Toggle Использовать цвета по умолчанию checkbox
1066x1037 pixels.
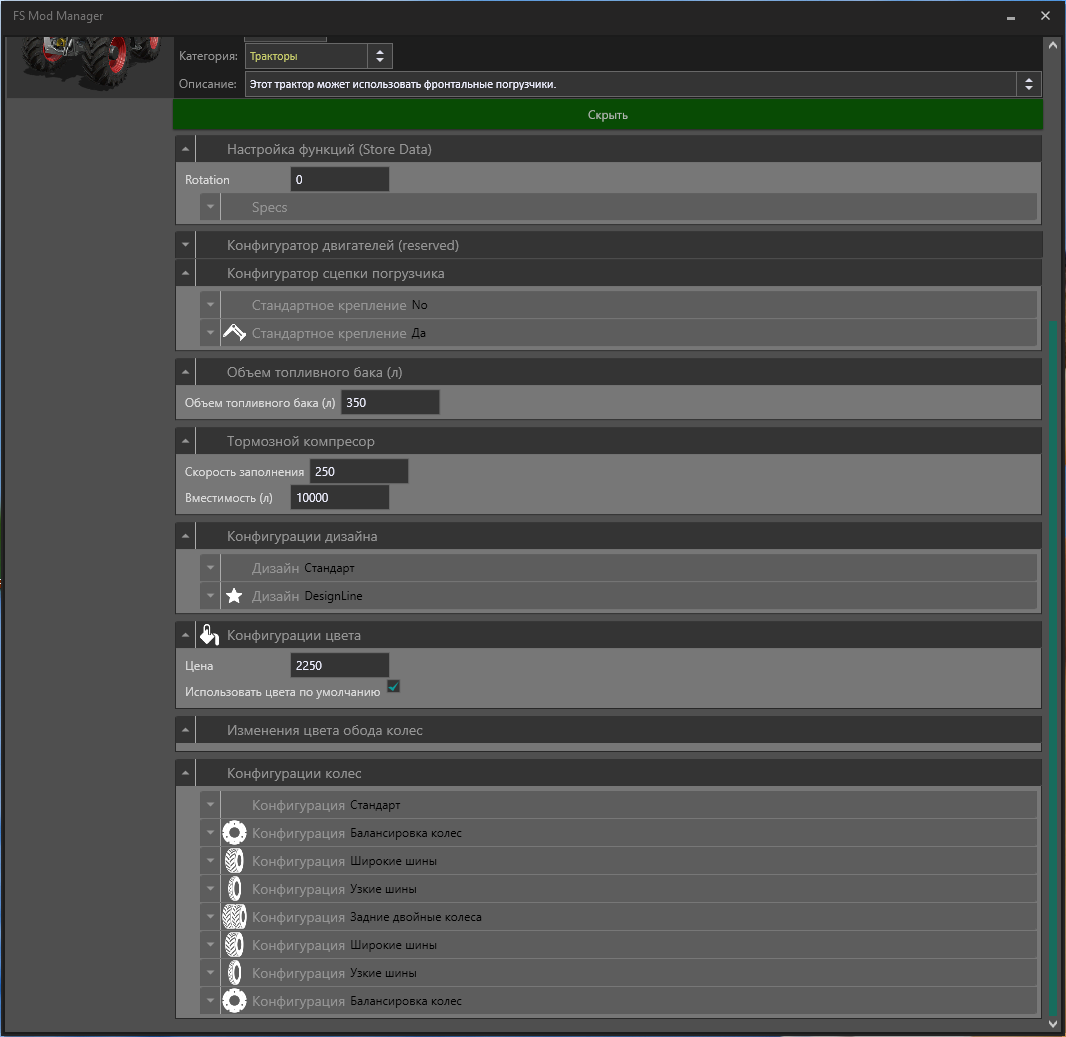(x=393, y=687)
